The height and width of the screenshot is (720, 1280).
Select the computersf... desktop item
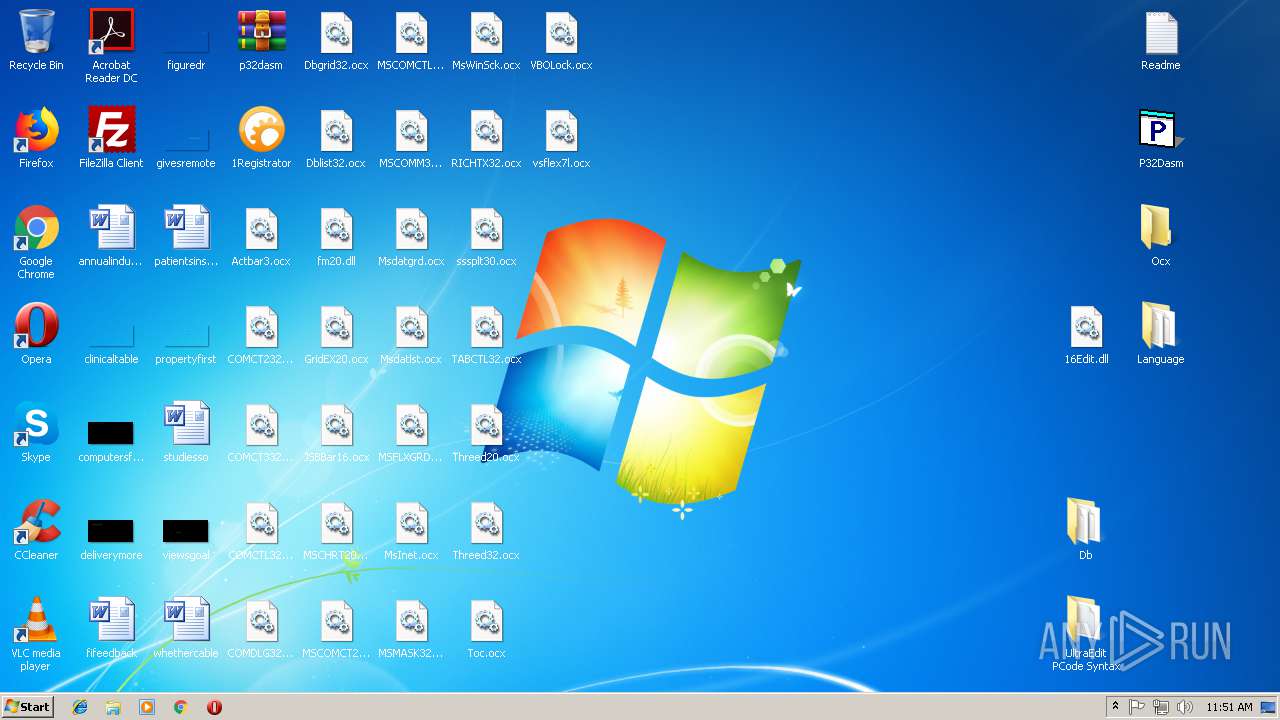click(111, 433)
